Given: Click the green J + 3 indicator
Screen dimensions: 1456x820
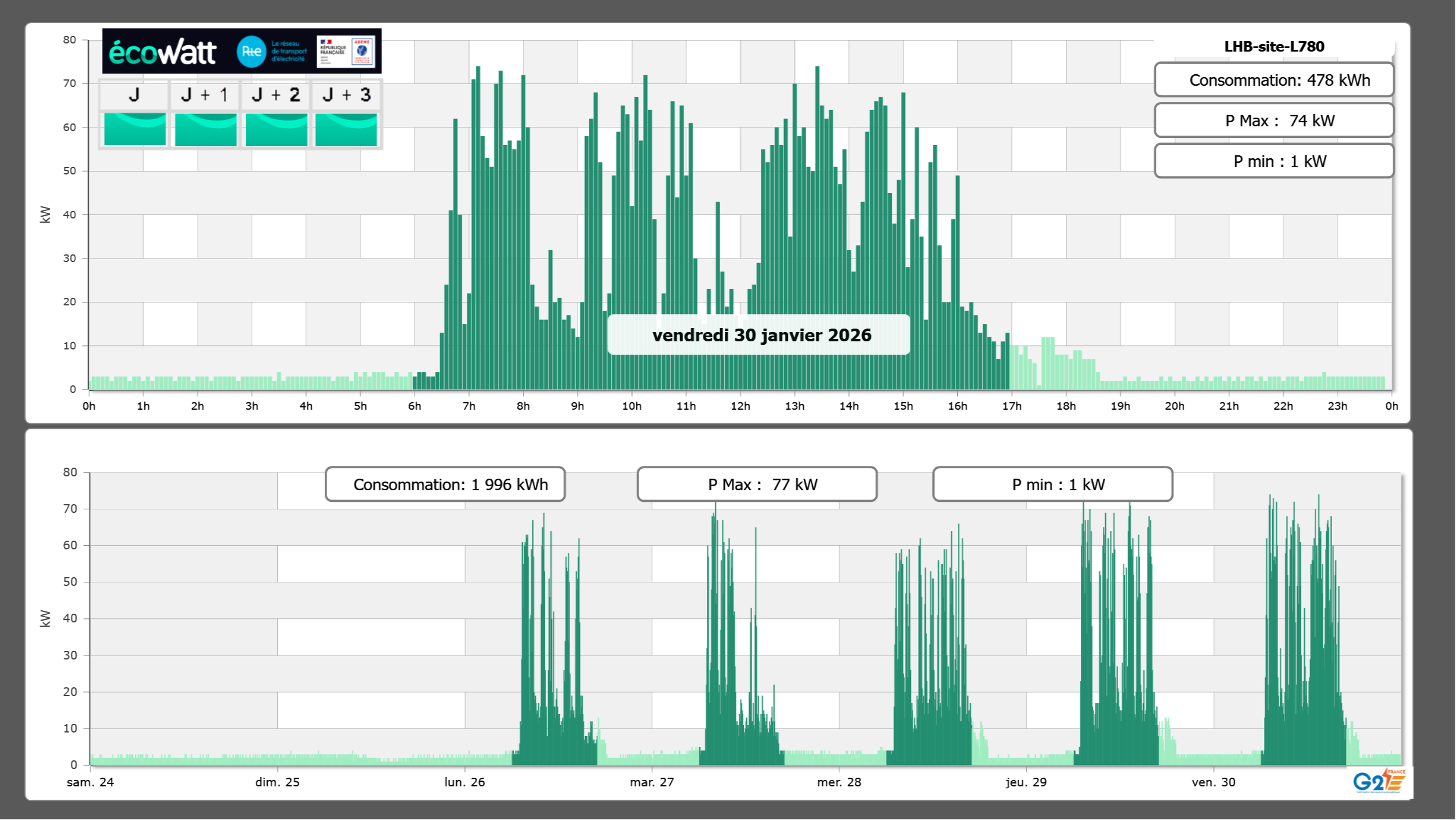Looking at the screenshot, I should (346, 129).
